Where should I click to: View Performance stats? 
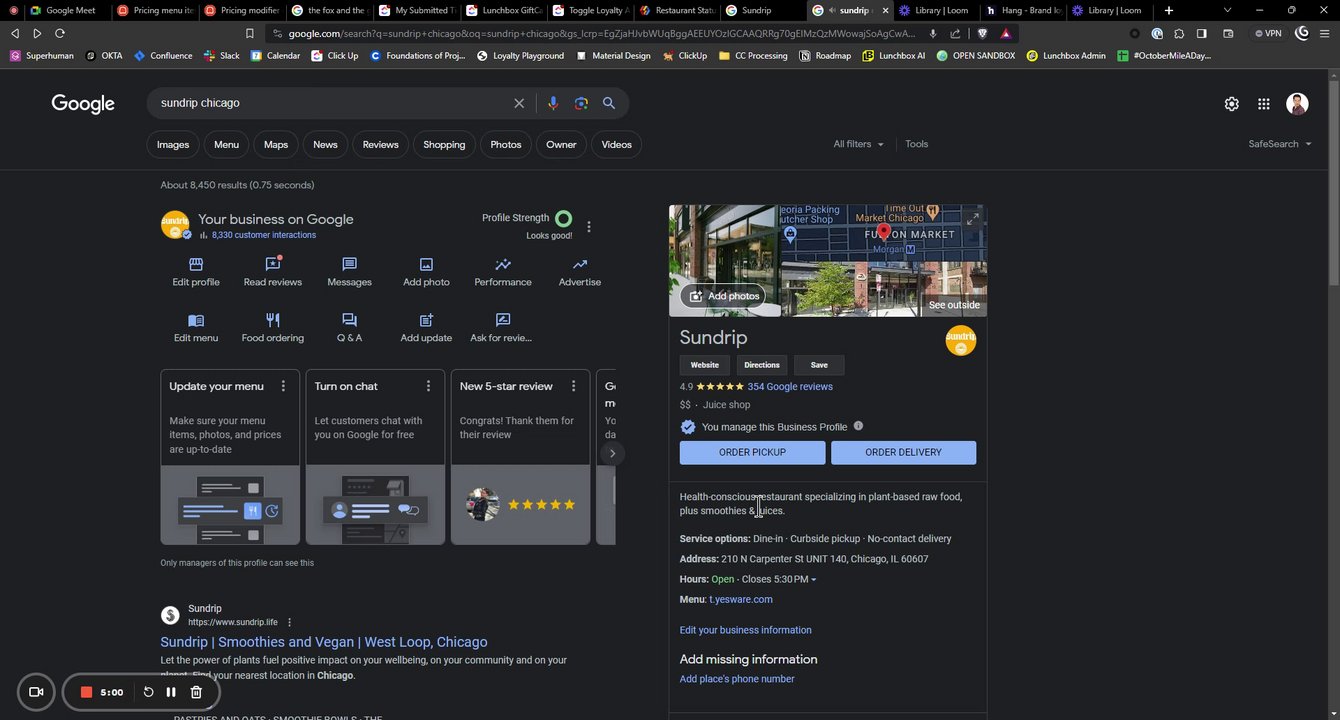[503, 272]
